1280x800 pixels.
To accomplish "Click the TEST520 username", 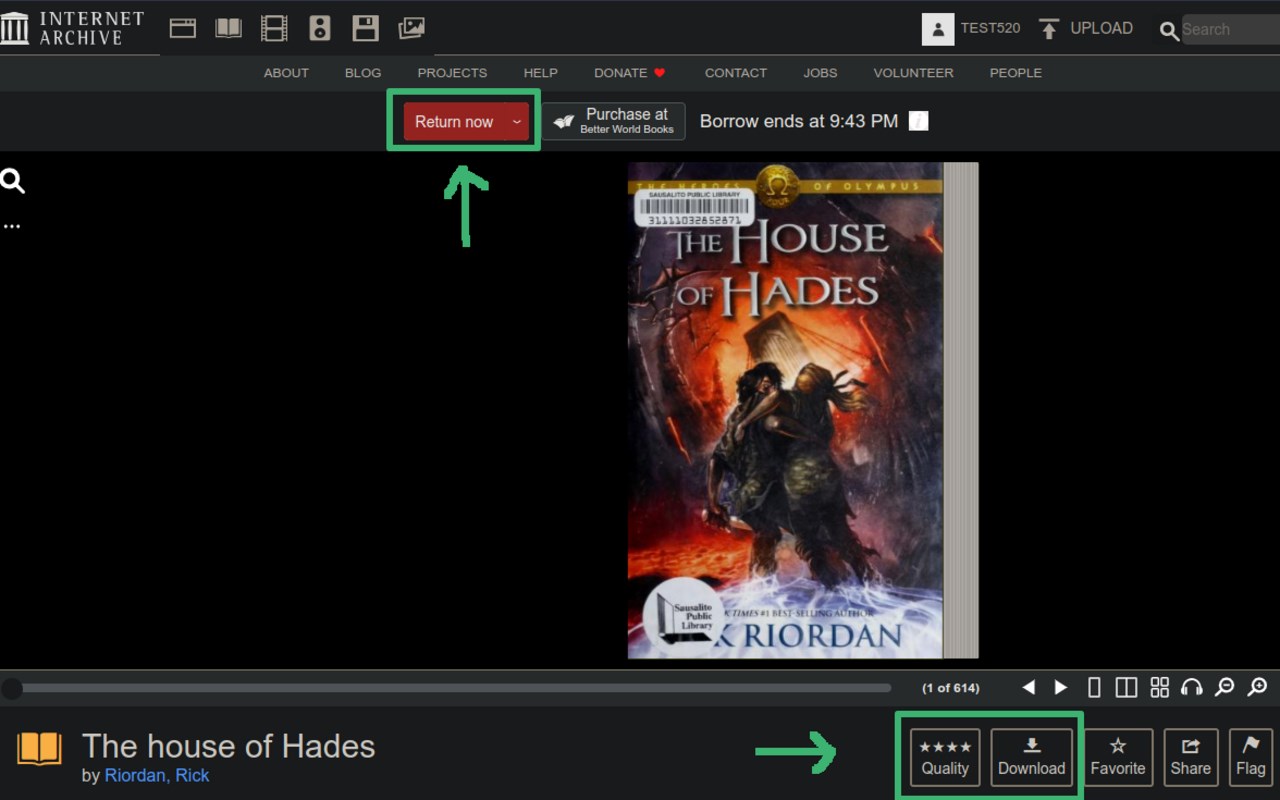I will pyautogui.click(x=990, y=28).
